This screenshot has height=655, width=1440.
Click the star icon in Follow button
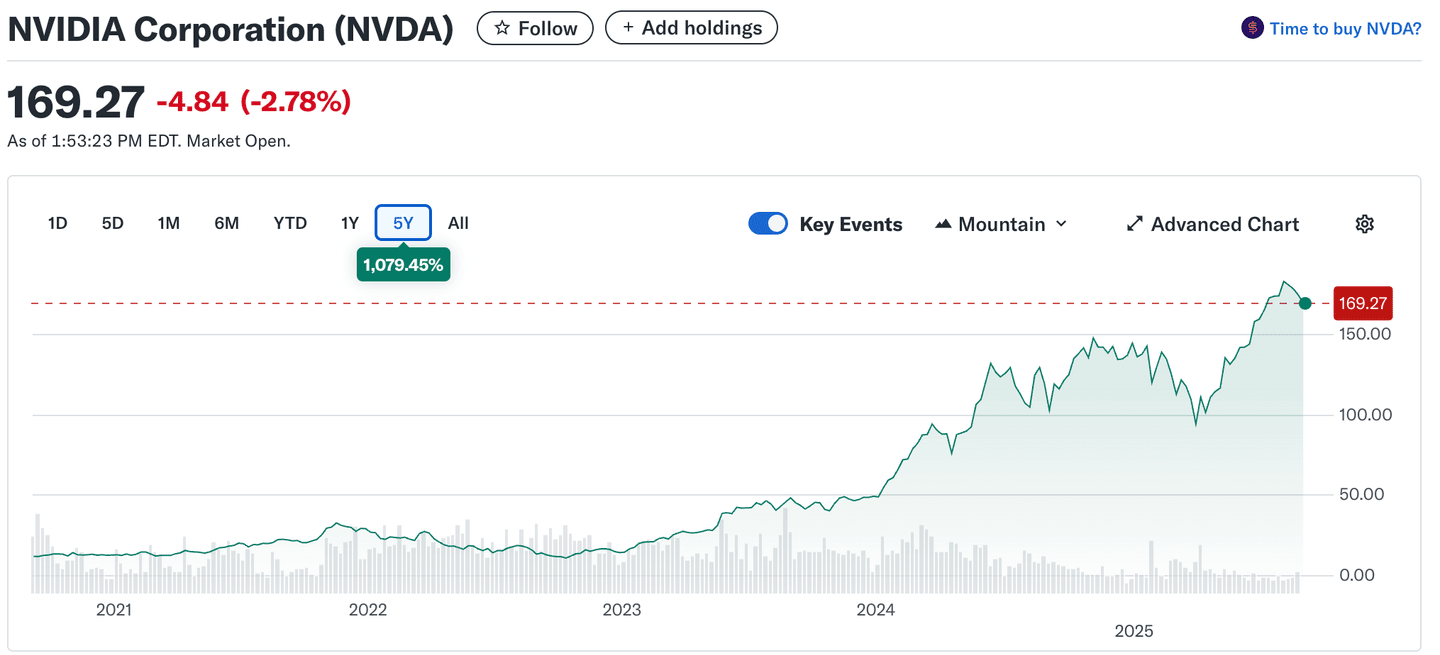(503, 28)
